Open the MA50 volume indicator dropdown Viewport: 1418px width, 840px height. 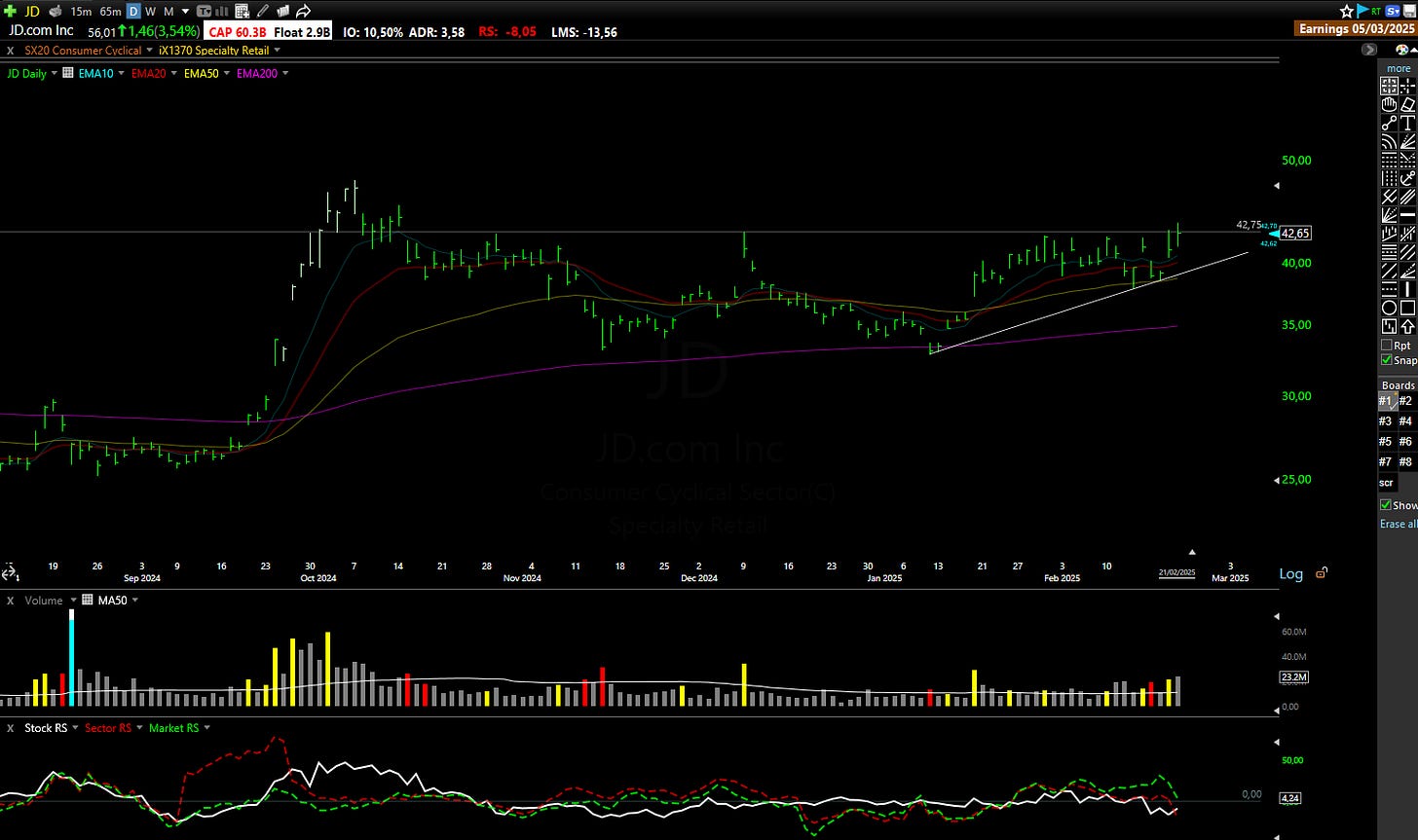coord(134,601)
